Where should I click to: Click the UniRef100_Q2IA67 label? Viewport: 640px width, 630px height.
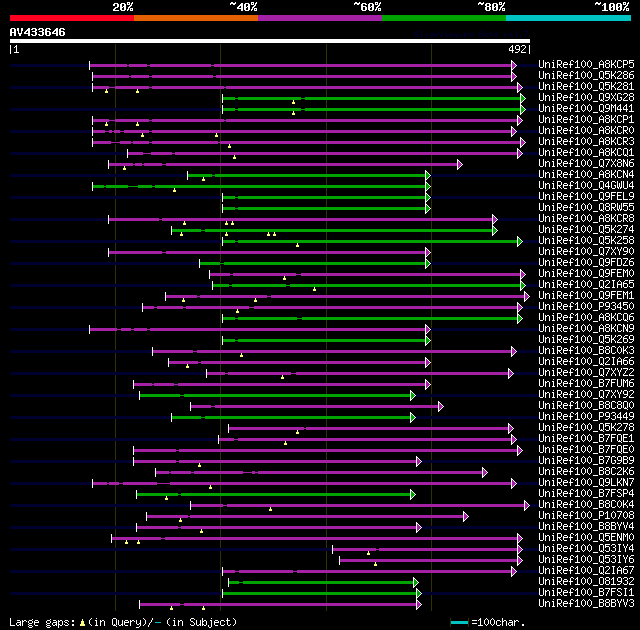(586, 571)
